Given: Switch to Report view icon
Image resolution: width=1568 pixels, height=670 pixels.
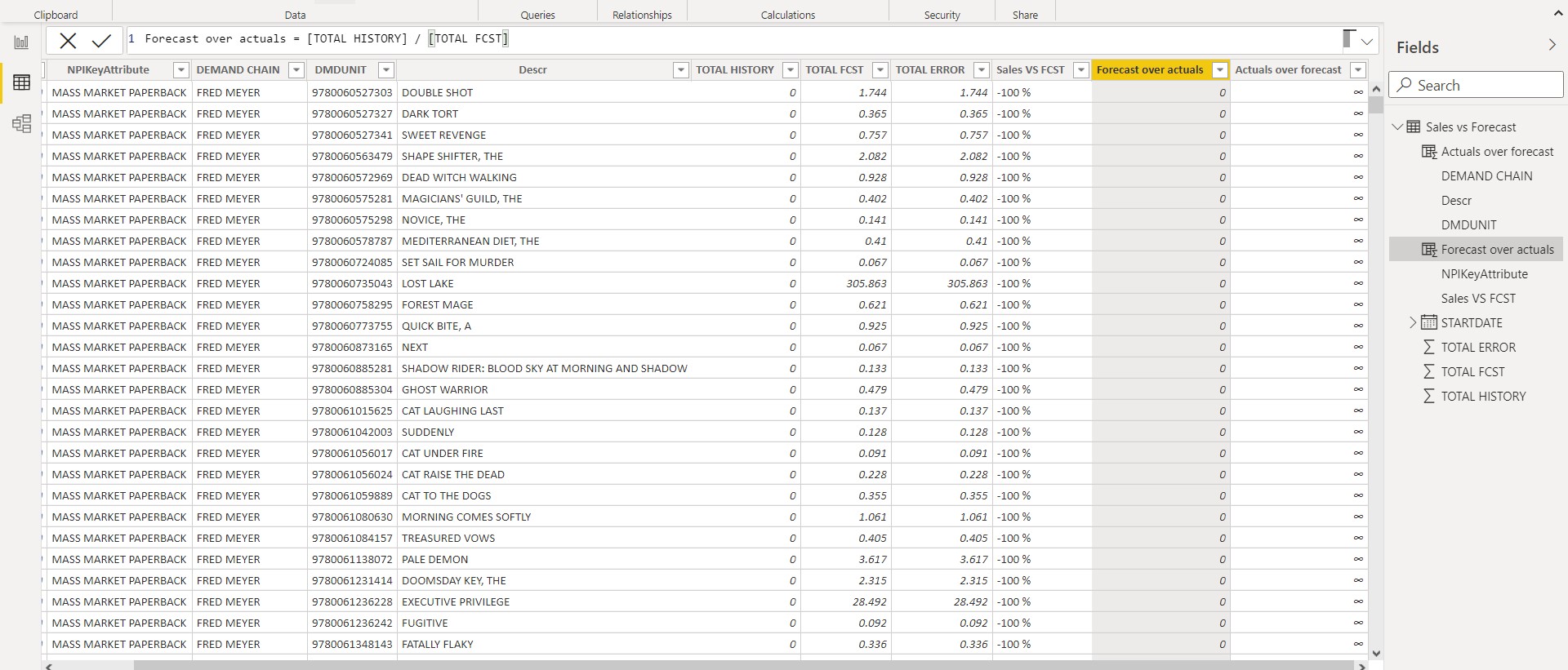Looking at the screenshot, I should [x=21, y=42].
